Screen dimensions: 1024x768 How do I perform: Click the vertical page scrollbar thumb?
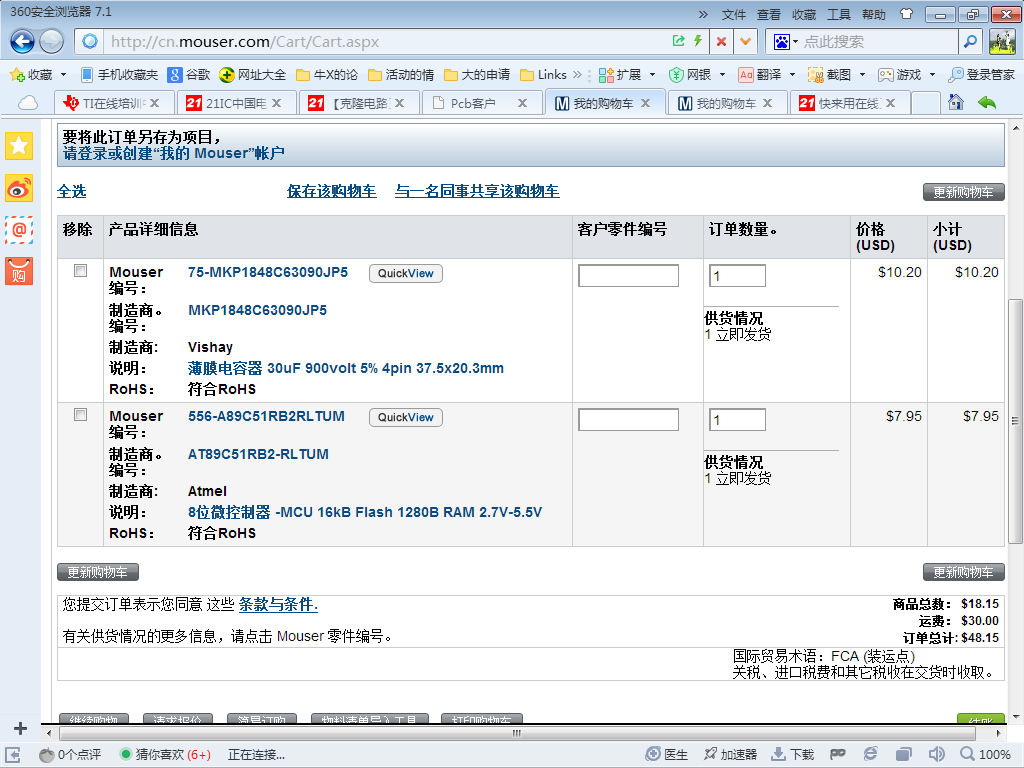coord(1016,421)
